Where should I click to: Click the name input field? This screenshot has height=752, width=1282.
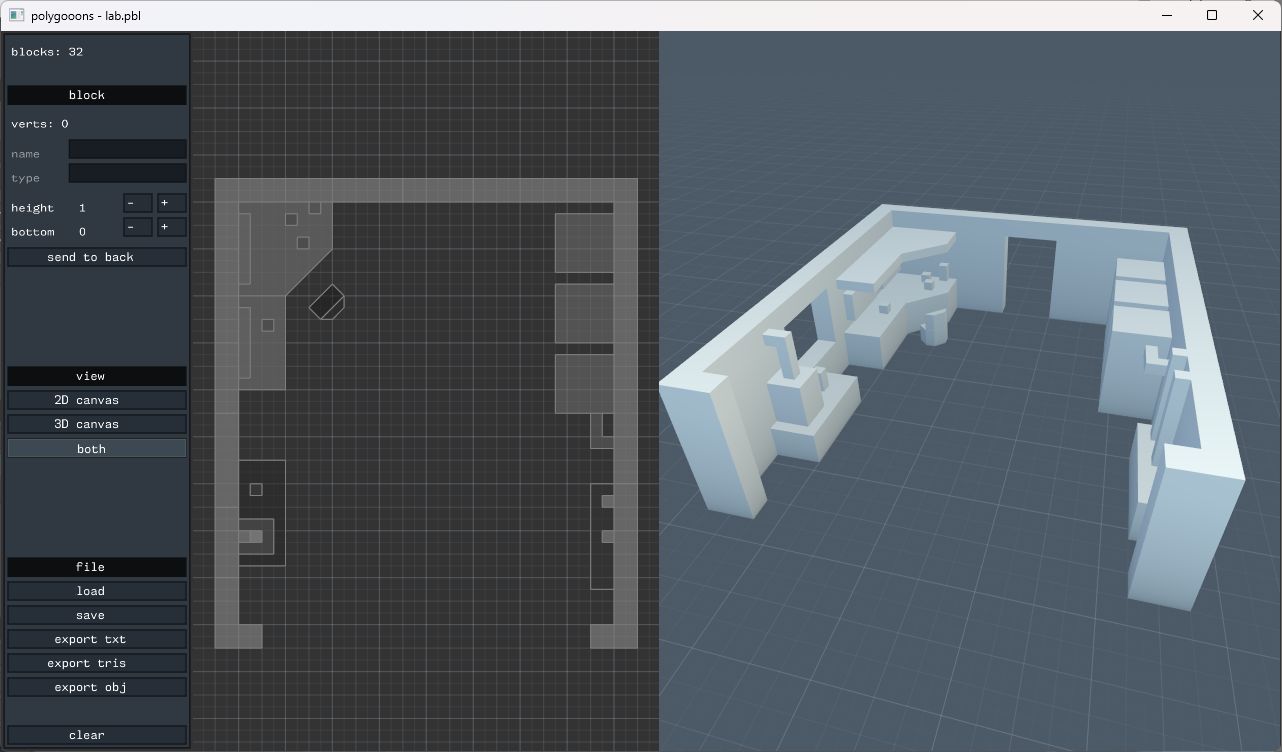(x=127, y=150)
